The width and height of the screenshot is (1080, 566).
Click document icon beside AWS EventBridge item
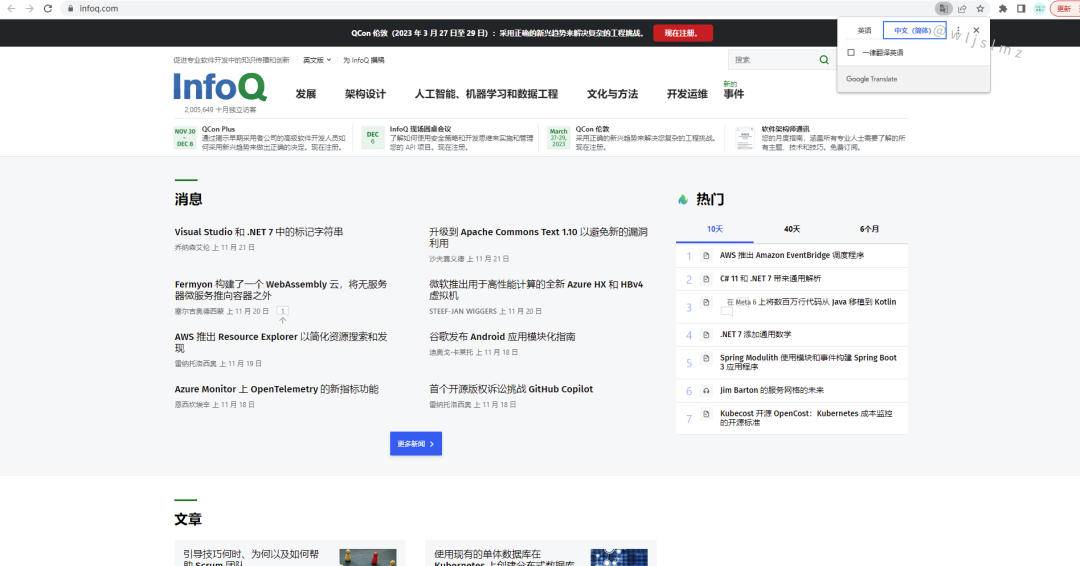click(706, 255)
